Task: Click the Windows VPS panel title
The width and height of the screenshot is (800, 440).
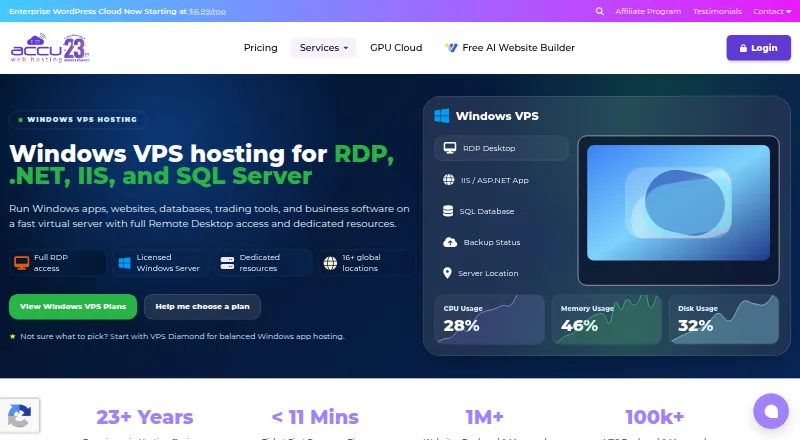Action: click(497, 116)
